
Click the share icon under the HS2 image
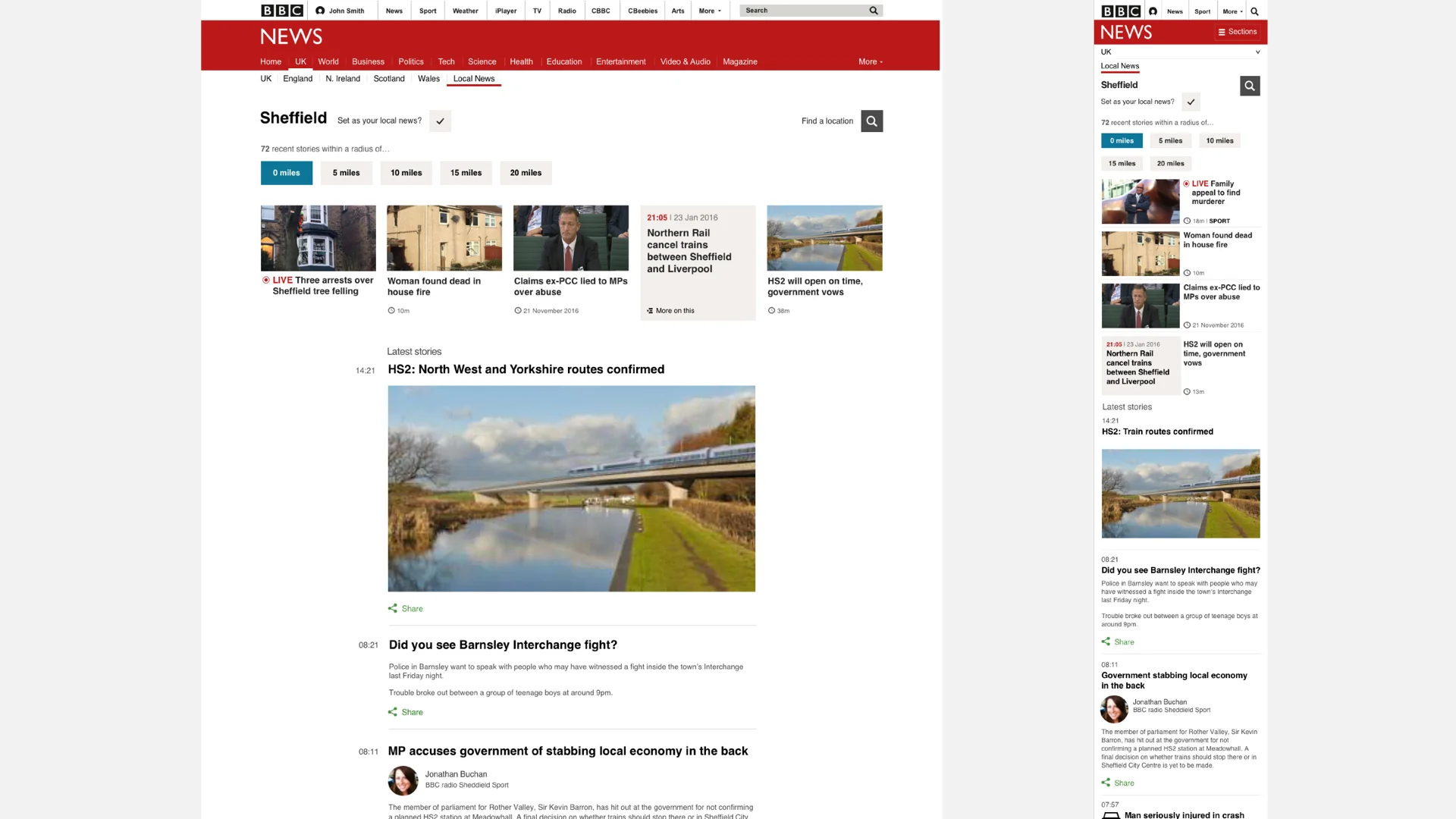(393, 608)
